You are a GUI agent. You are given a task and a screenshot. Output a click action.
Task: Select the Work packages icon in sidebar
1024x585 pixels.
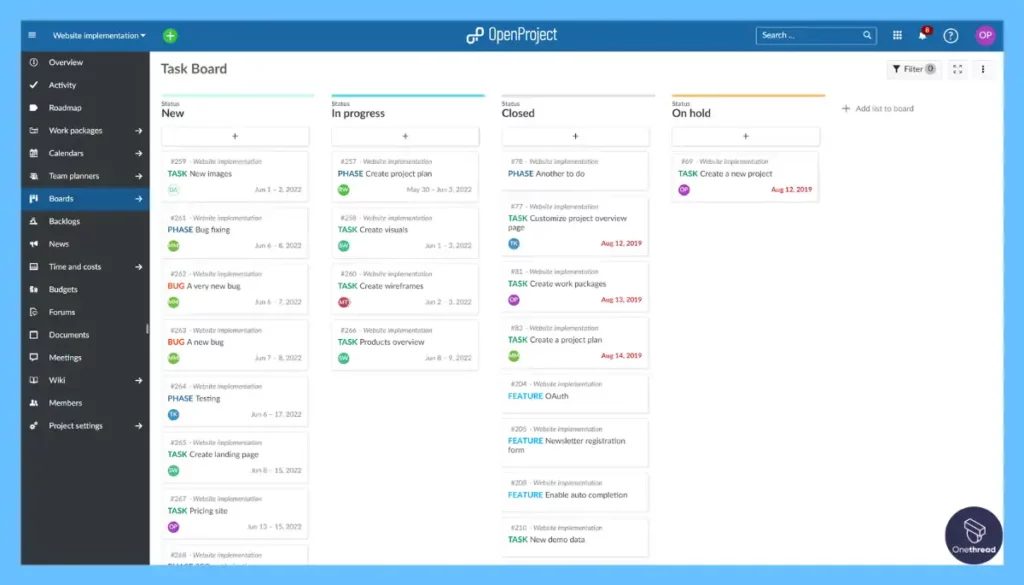[x=34, y=130]
